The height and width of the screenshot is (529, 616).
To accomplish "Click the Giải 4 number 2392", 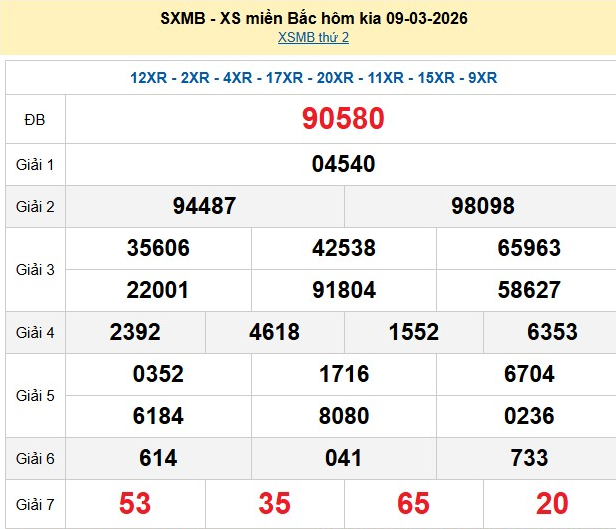I will [135, 333].
